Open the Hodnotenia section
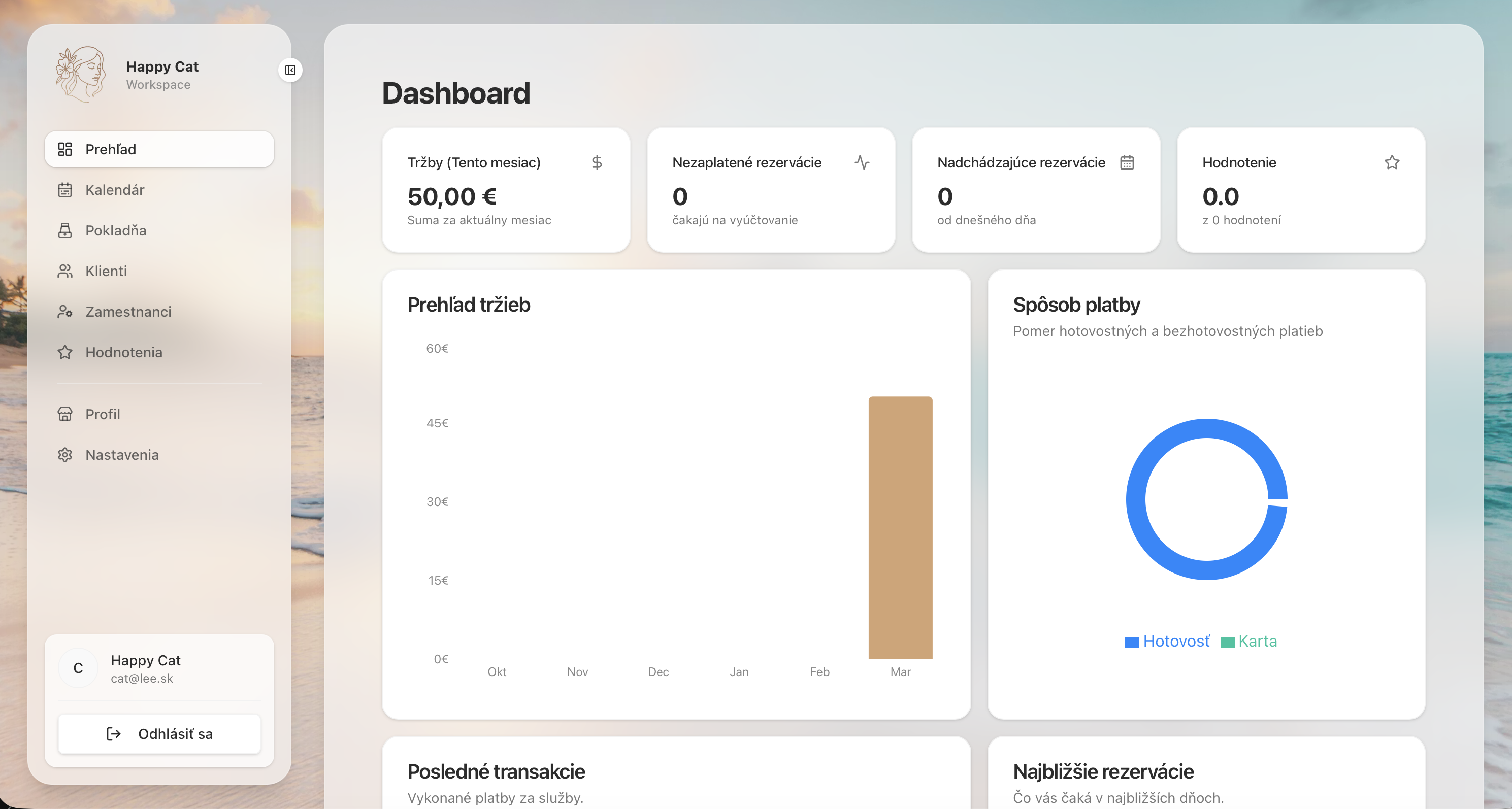Image resolution: width=1512 pixels, height=809 pixels. tap(124, 352)
